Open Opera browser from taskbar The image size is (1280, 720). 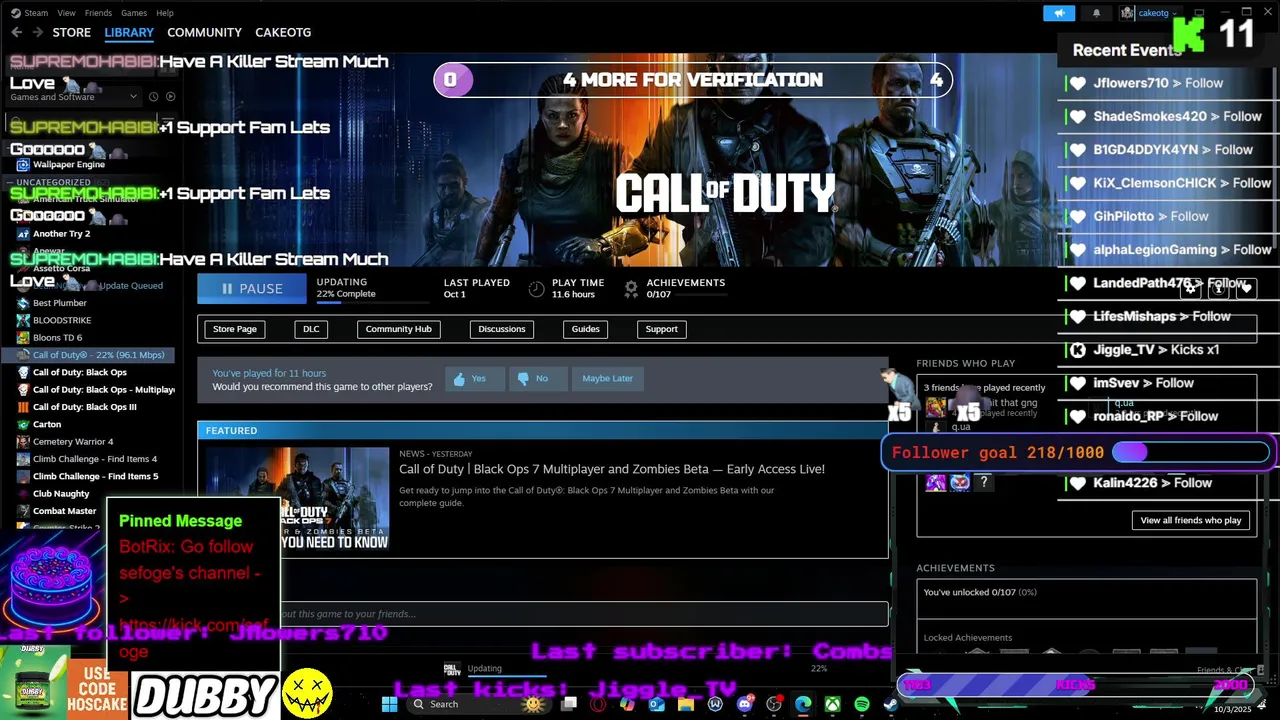click(x=598, y=704)
